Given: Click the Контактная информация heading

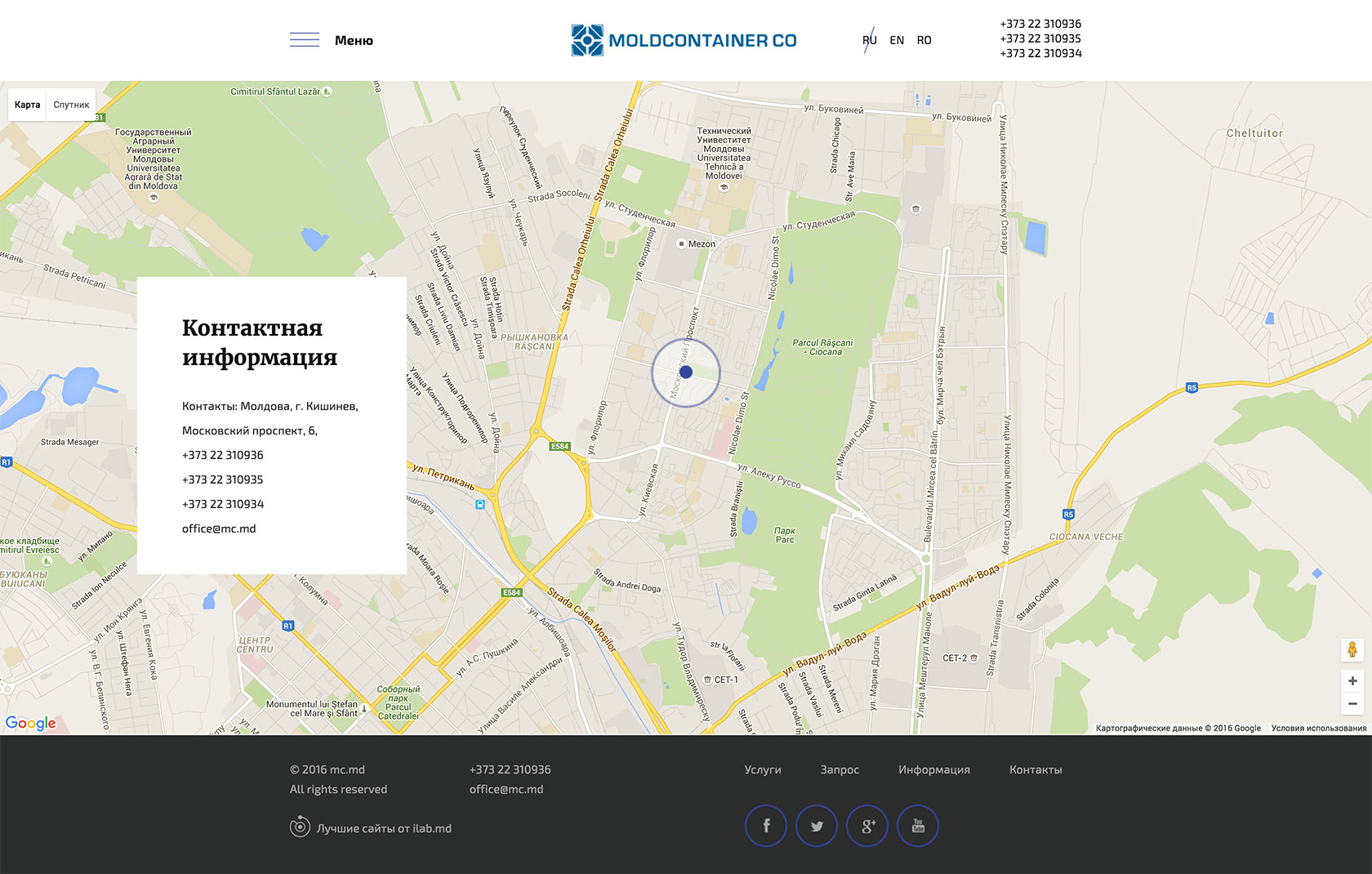Looking at the screenshot, I should [x=260, y=342].
